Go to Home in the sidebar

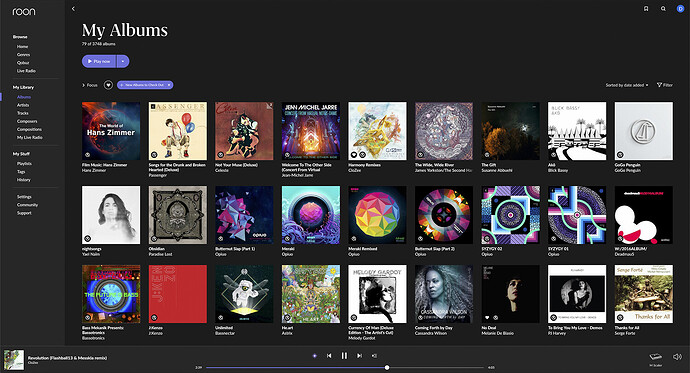[22, 47]
